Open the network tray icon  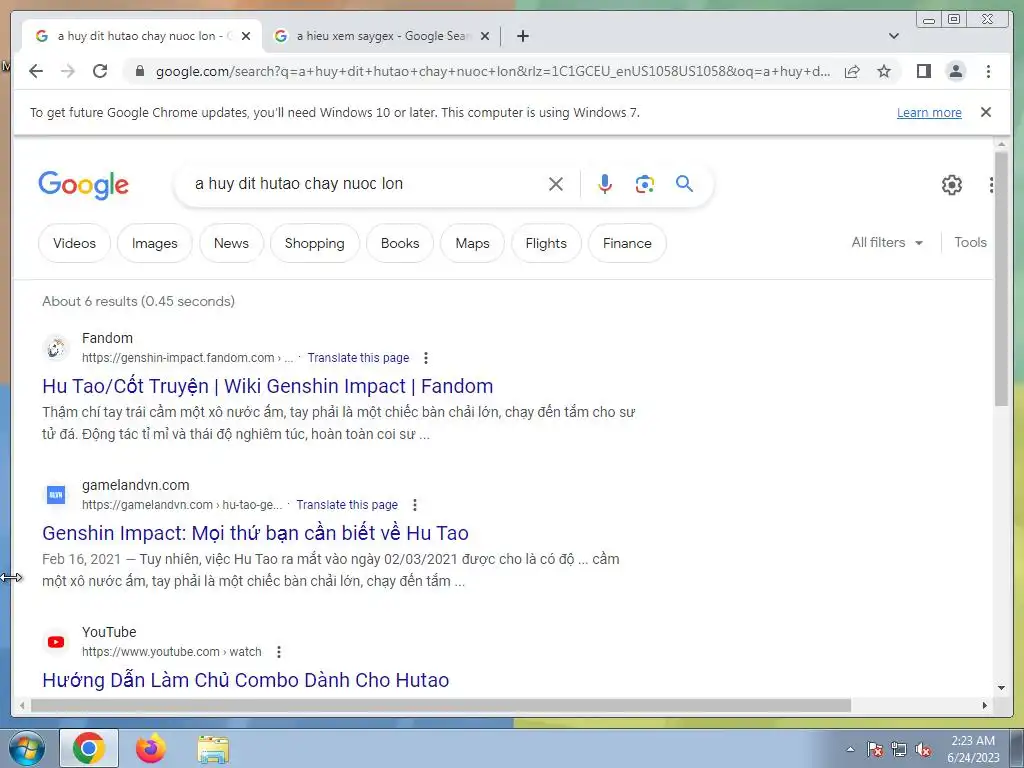pos(899,749)
